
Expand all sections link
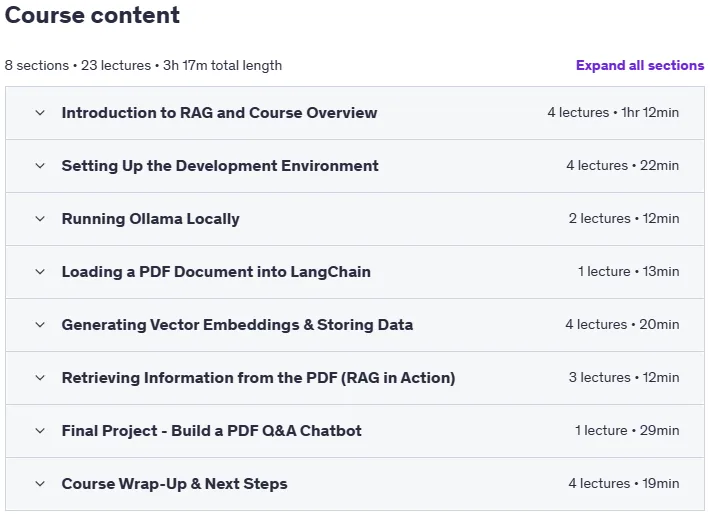[x=640, y=65]
